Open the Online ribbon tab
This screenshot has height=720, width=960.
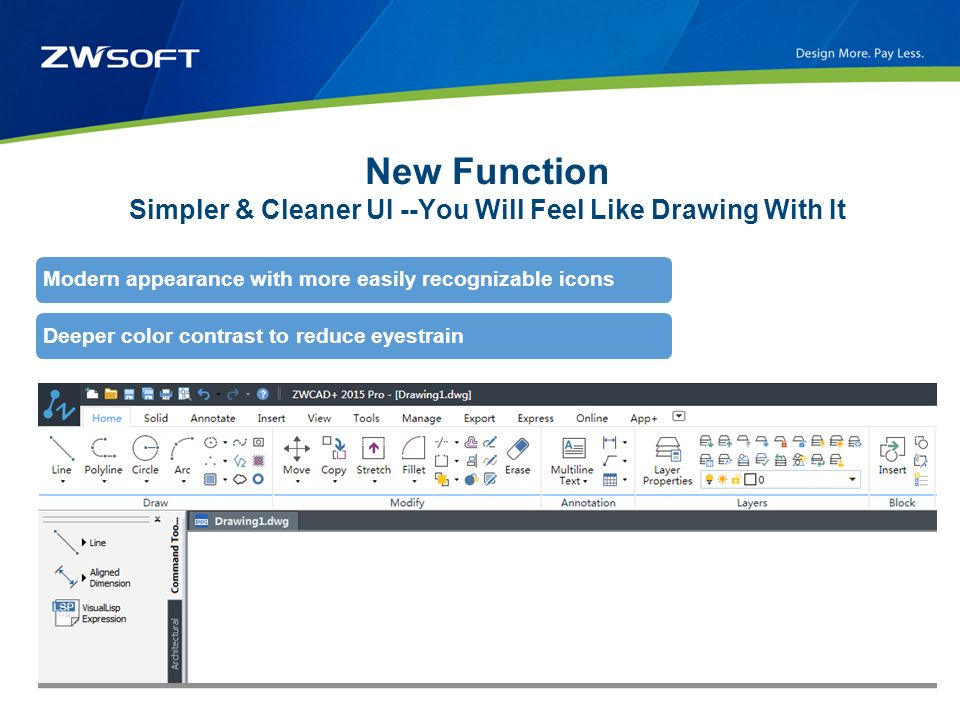[591, 418]
